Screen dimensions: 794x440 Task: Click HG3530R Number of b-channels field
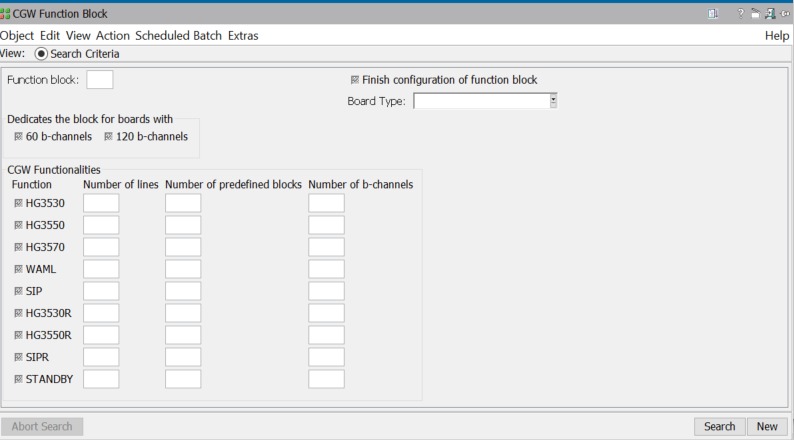coord(326,313)
